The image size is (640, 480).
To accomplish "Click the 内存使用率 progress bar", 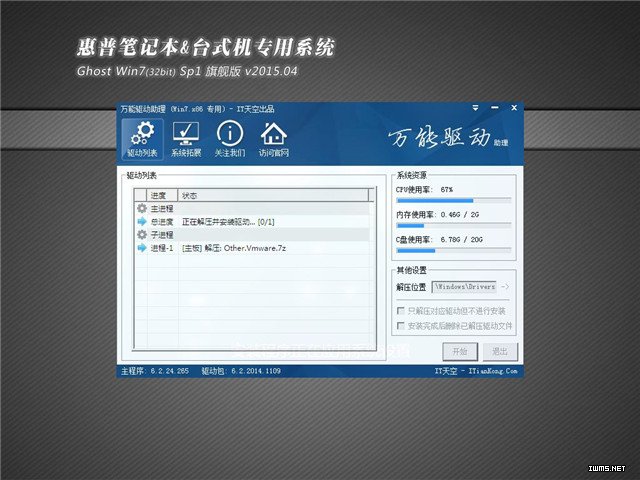I will [x=454, y=226].
